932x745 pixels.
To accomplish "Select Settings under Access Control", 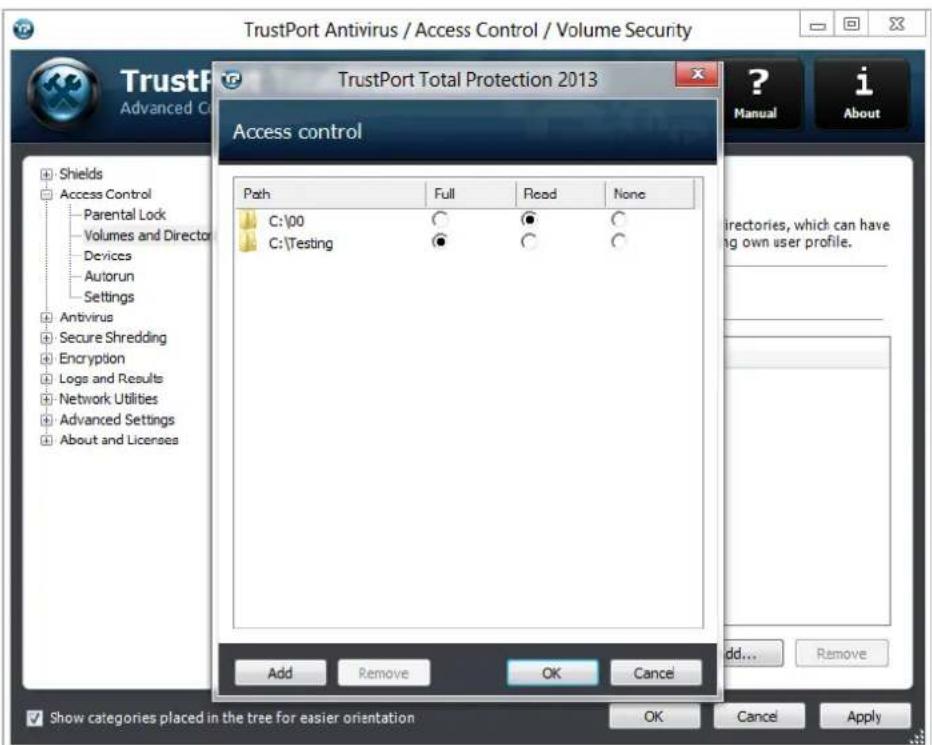I will 109,297.
